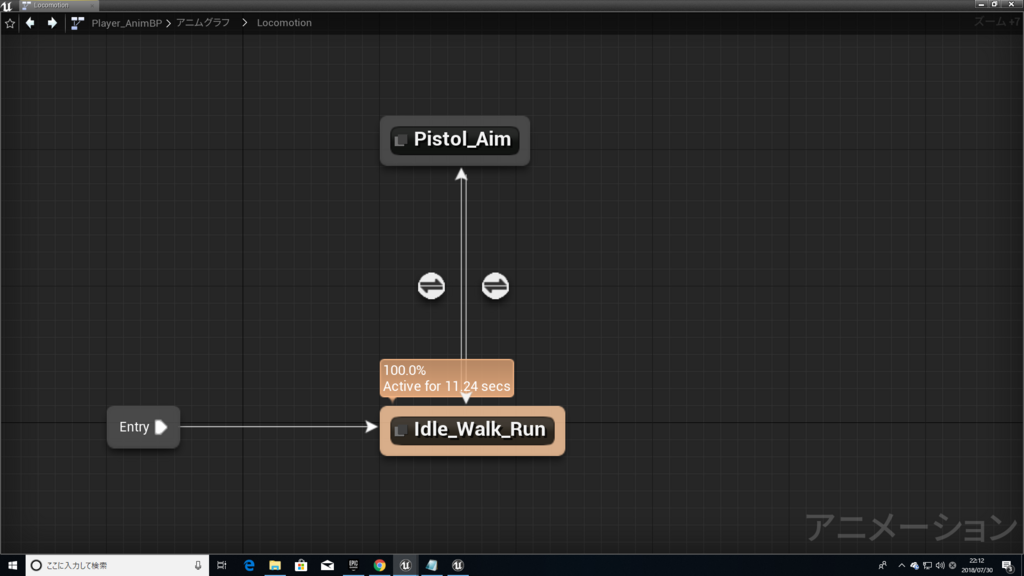1024x576 pixels.
Task: Open the アニムグラフ breadcrumb
Action: (x=203, y=23)
